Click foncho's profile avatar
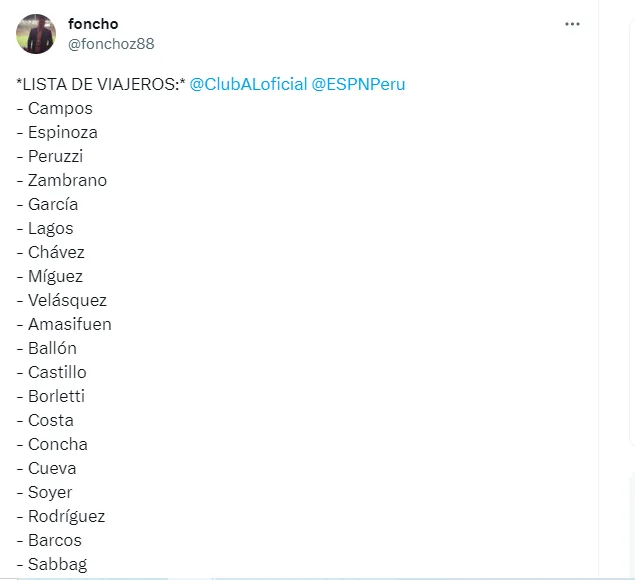 [x=36, y=34]
